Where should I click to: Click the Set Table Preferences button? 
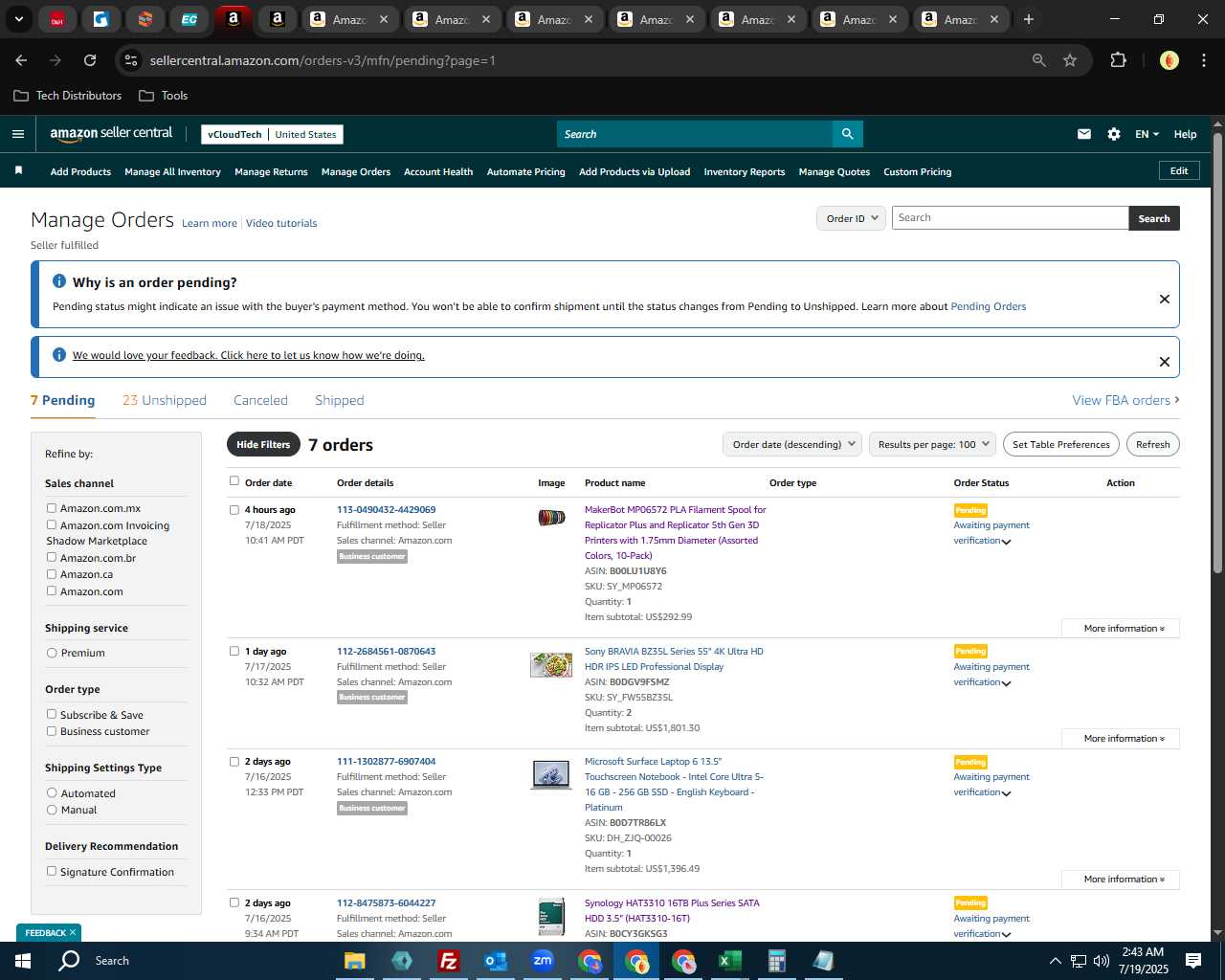[x=1061, y=444]
